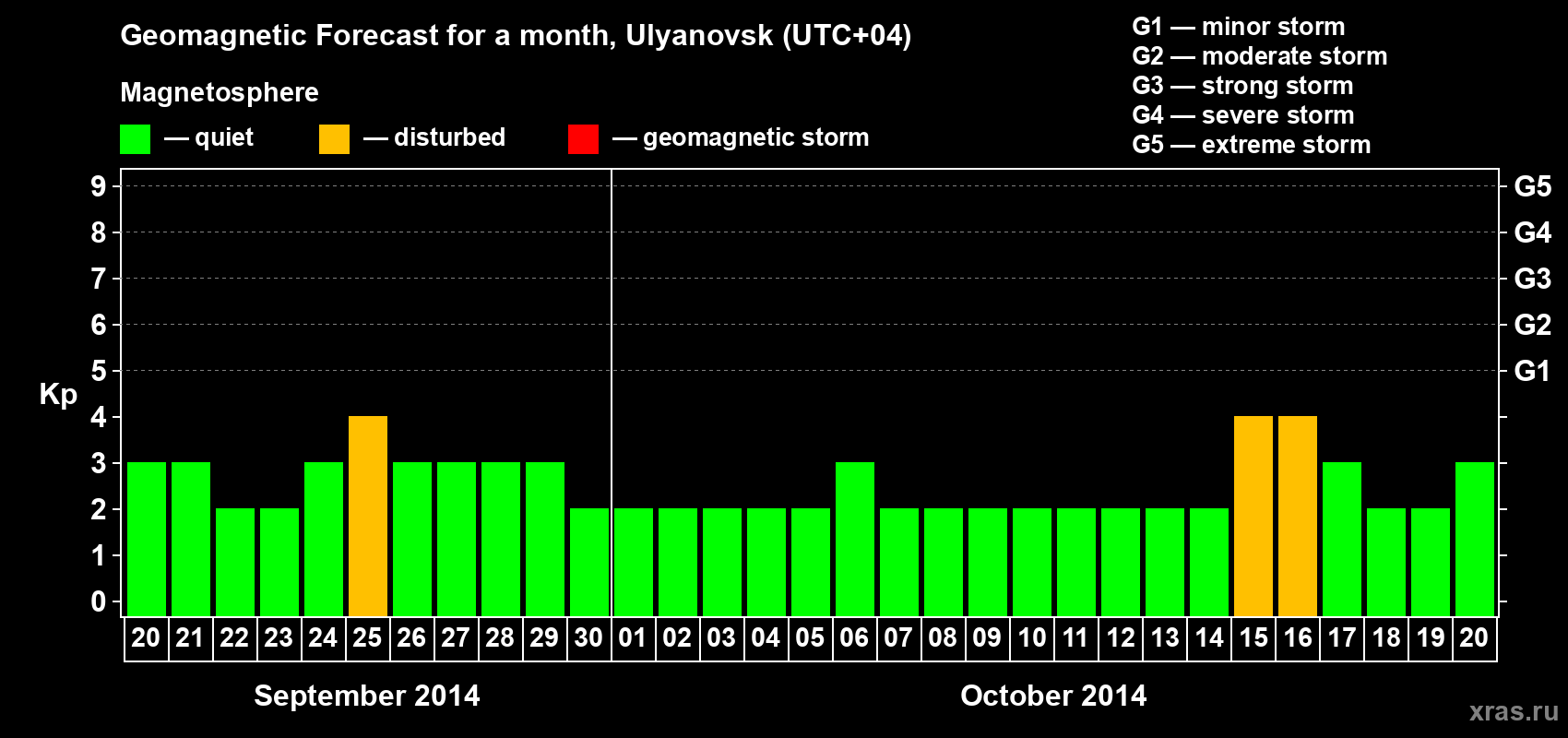Click the green bar for September 27

pos(457,539)
